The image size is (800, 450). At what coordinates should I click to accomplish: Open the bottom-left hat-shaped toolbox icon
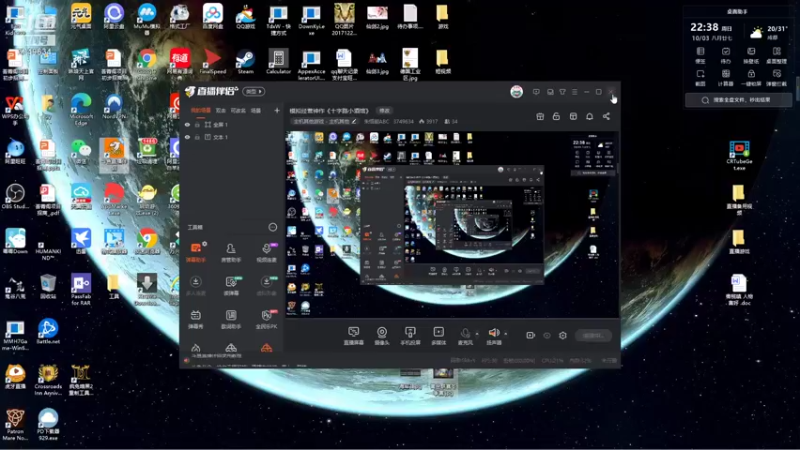[195, 348]
